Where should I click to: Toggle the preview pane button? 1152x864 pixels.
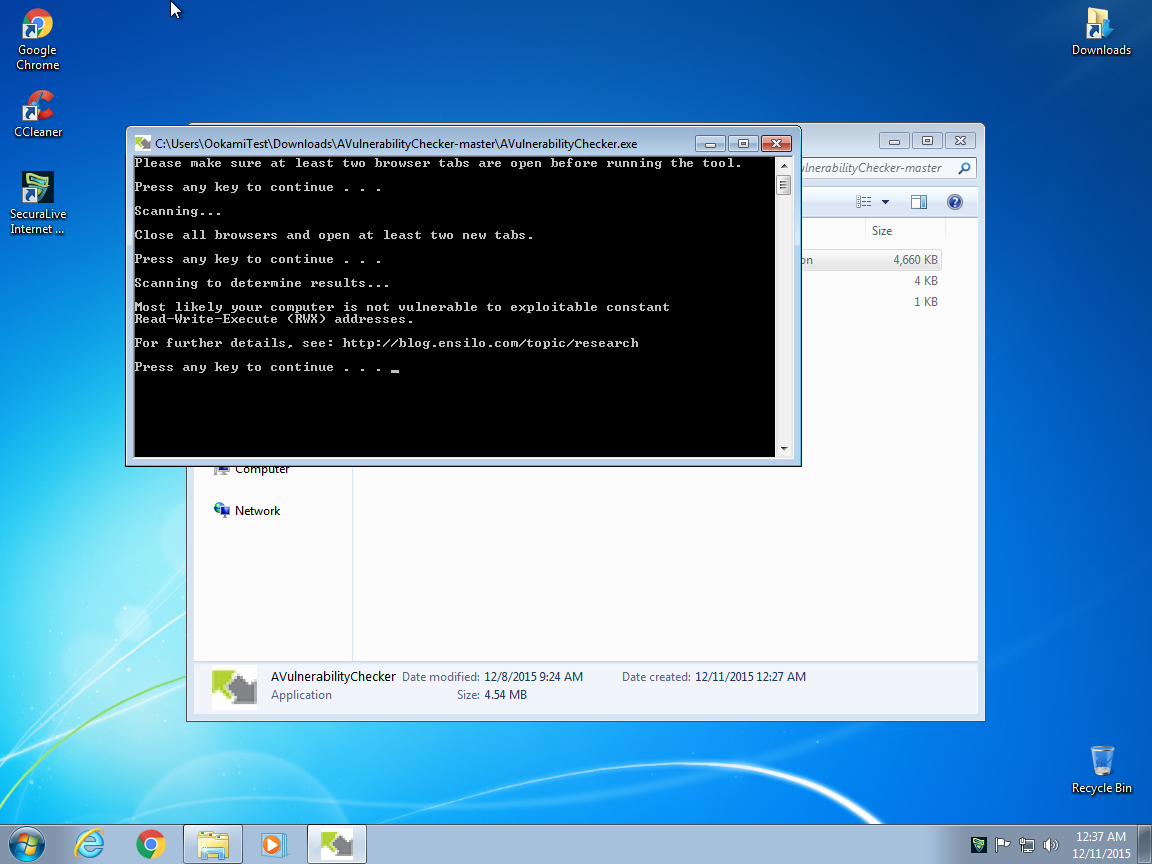(x=918, y=202)
